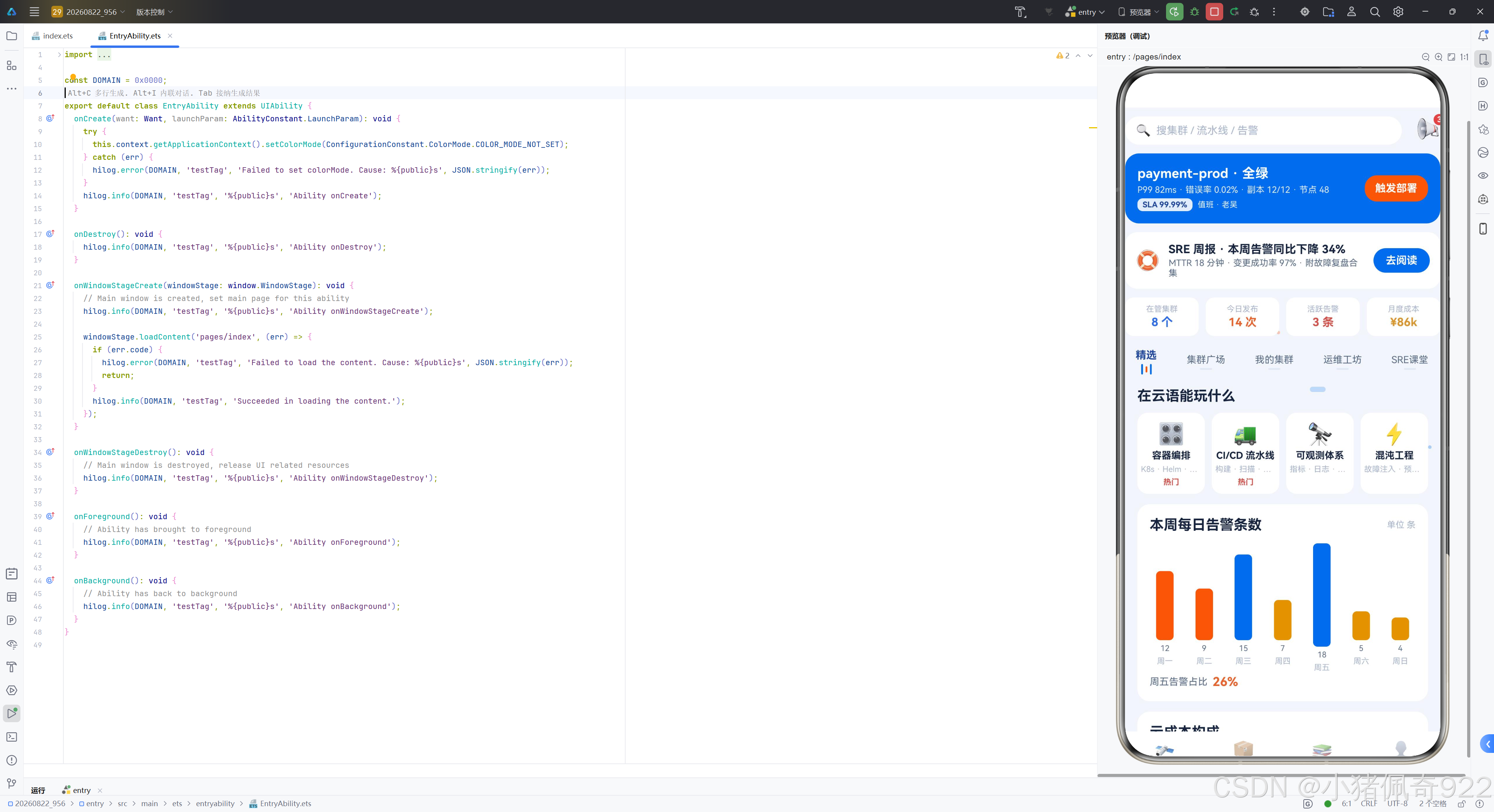Click the 去阅读 button in preview
1494x812 pixels.
point(1401,260)
